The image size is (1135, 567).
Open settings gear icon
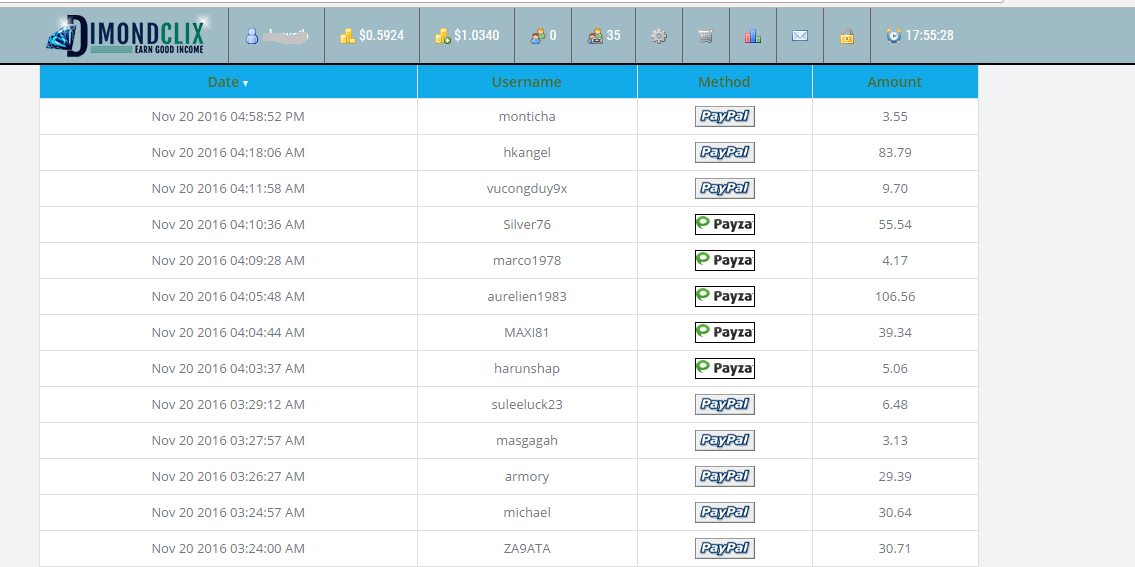click(x=658, y=36)
